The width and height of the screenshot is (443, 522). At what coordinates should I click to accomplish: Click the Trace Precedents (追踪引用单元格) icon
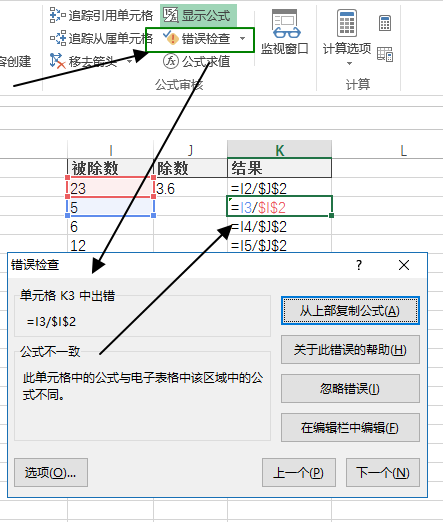pyautogui.click(x=58, y=15)
